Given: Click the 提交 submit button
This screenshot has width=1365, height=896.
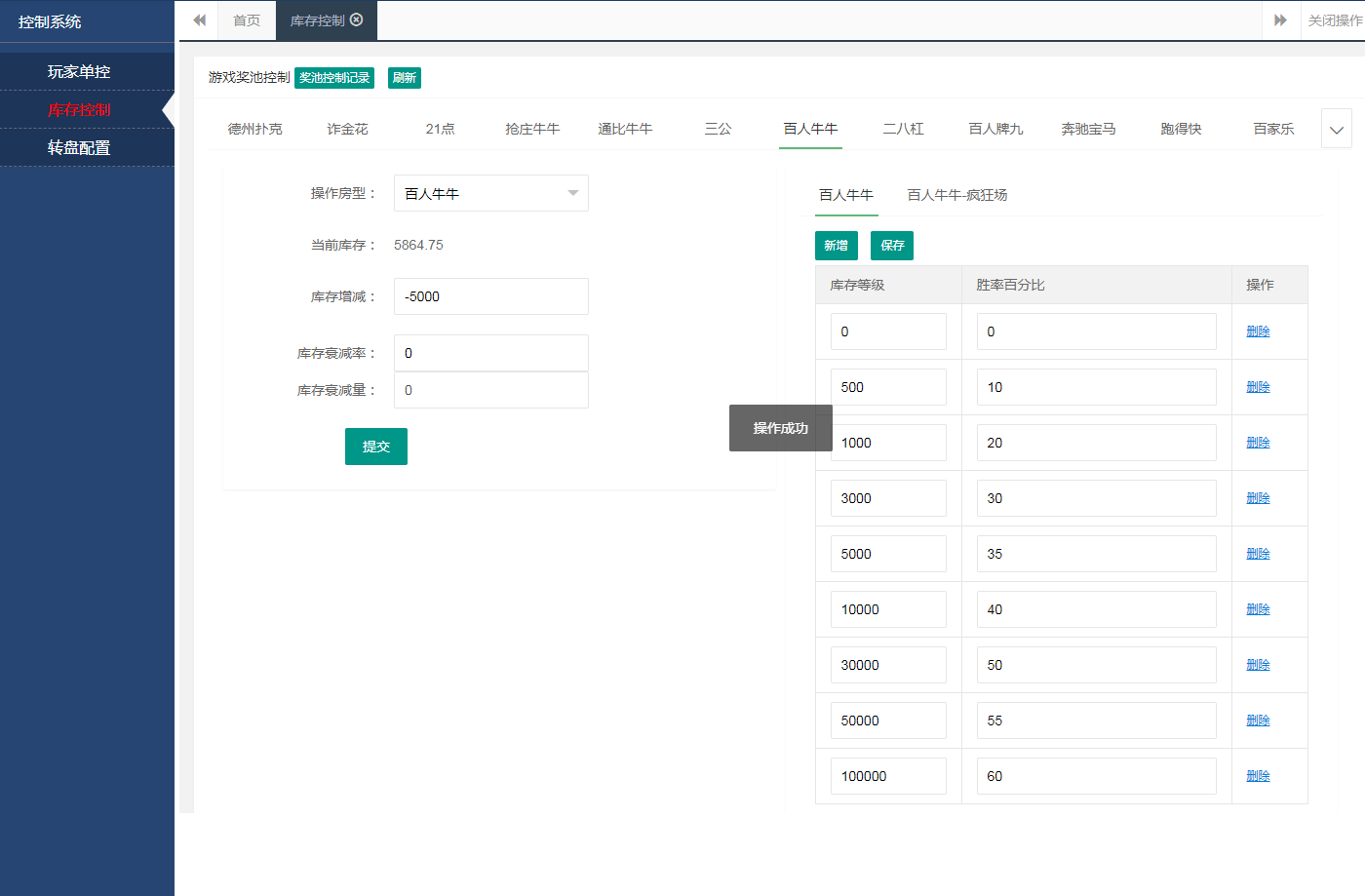Looking at the screenshot, I should (x=375, y=447).
